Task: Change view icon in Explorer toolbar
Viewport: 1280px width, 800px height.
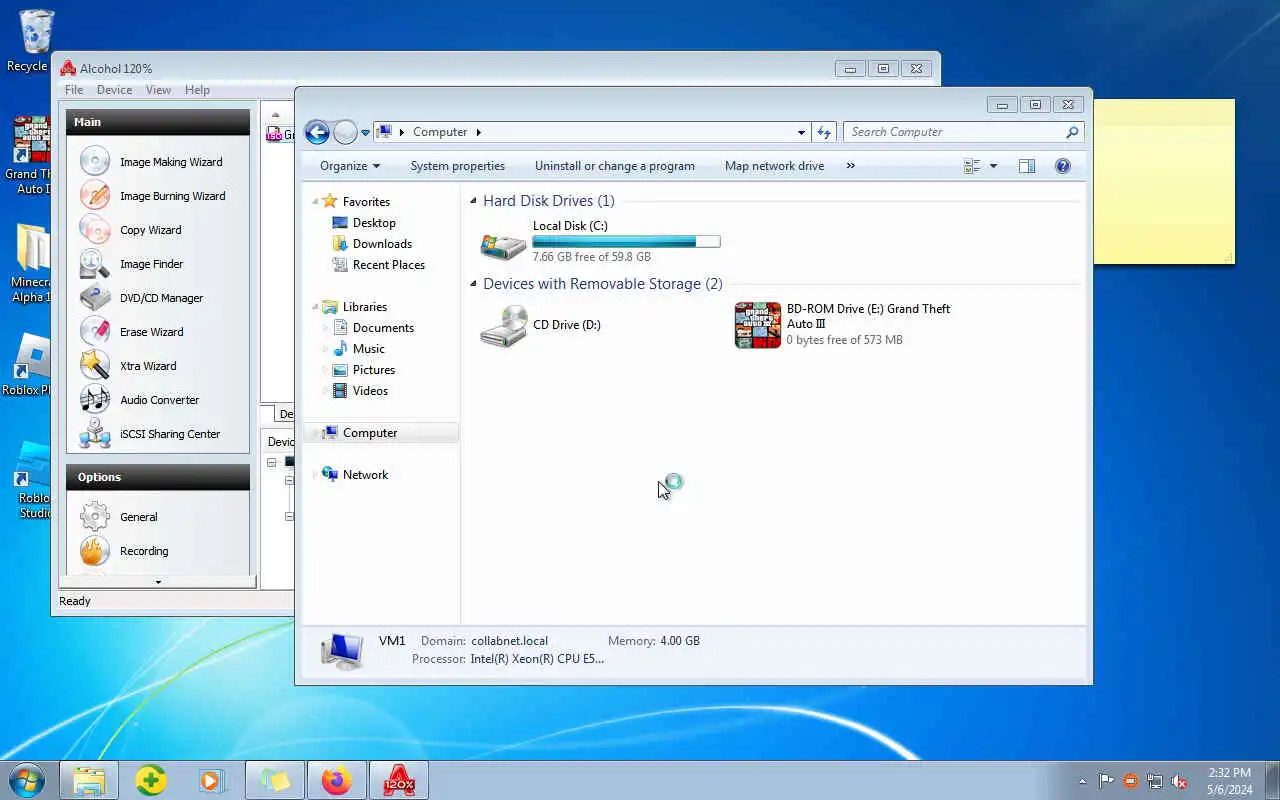Action: point(972,166)
